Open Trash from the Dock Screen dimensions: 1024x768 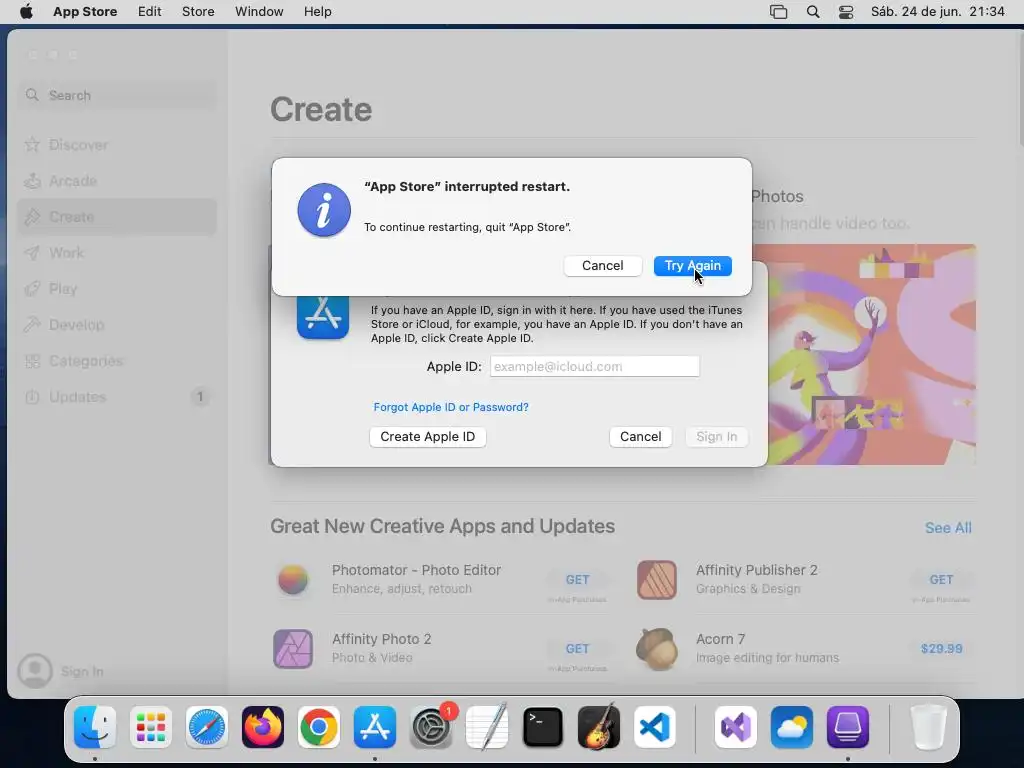[x=928, y=727]
